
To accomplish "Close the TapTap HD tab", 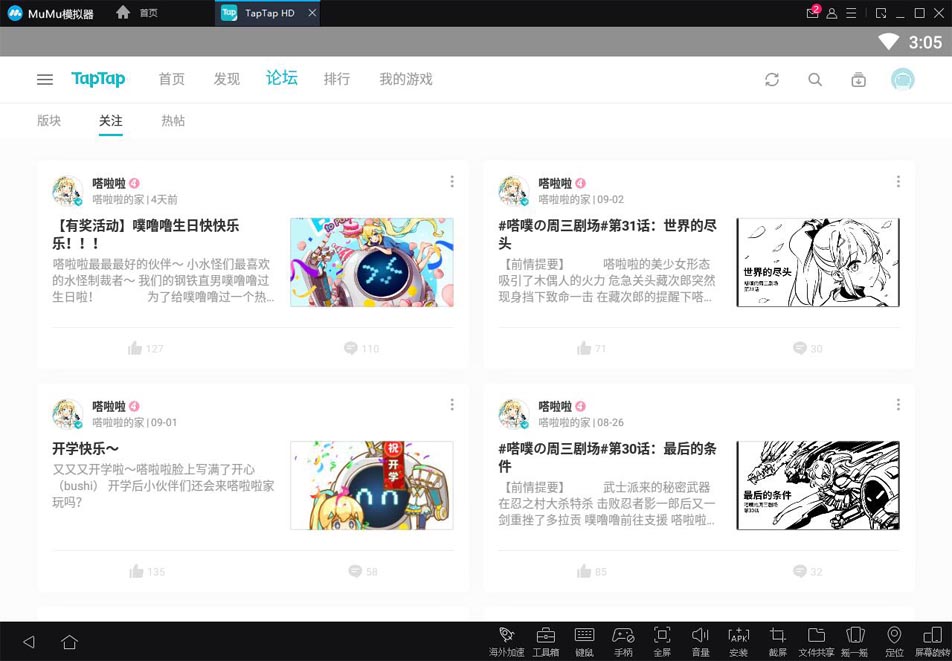I will (311, 13).
